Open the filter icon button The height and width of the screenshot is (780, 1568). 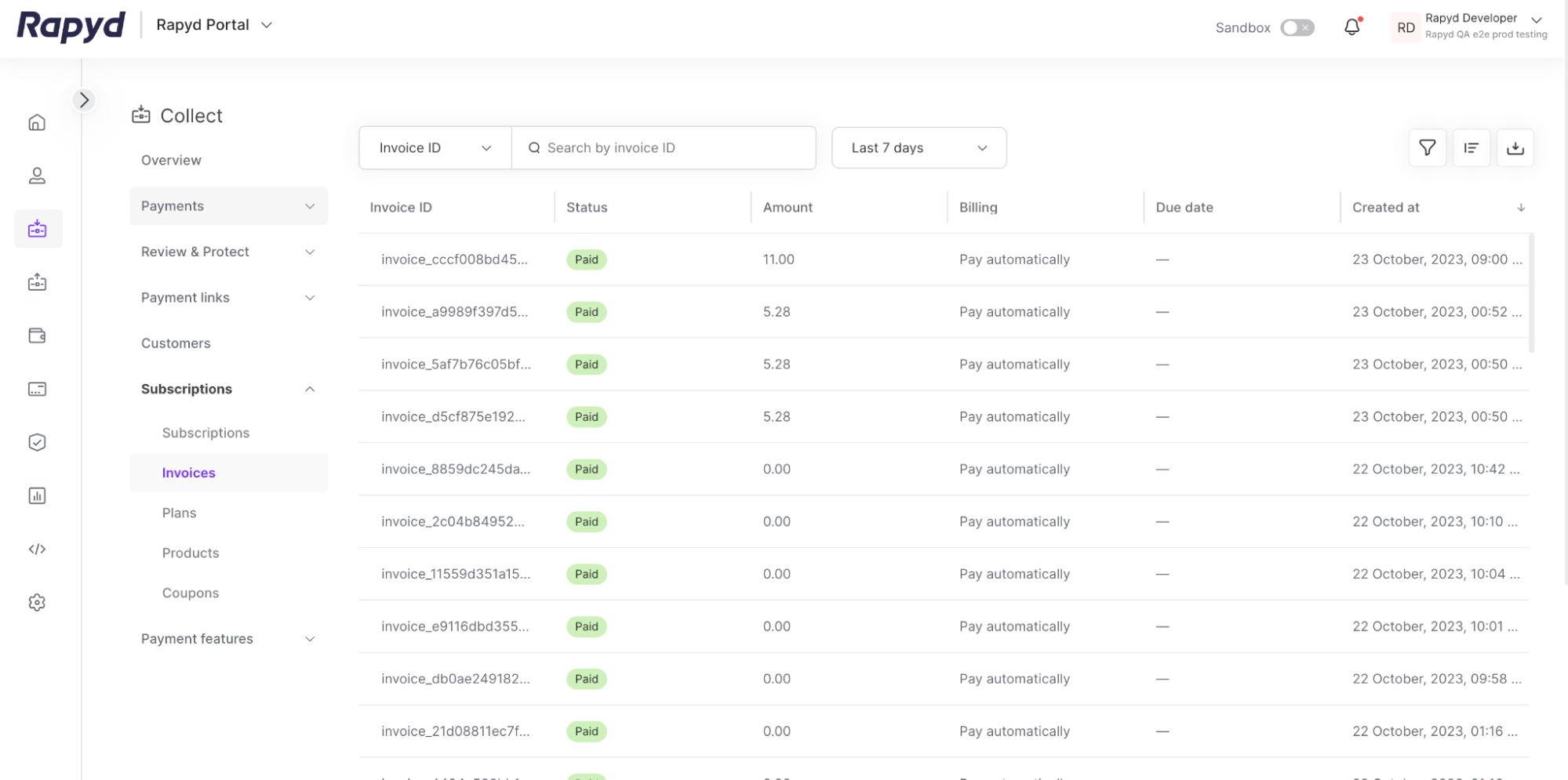tap(1427, 147)
